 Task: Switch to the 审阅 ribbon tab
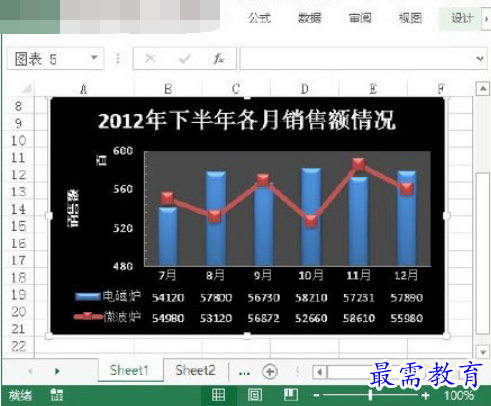pyautogui.click(x=360, y=18)
